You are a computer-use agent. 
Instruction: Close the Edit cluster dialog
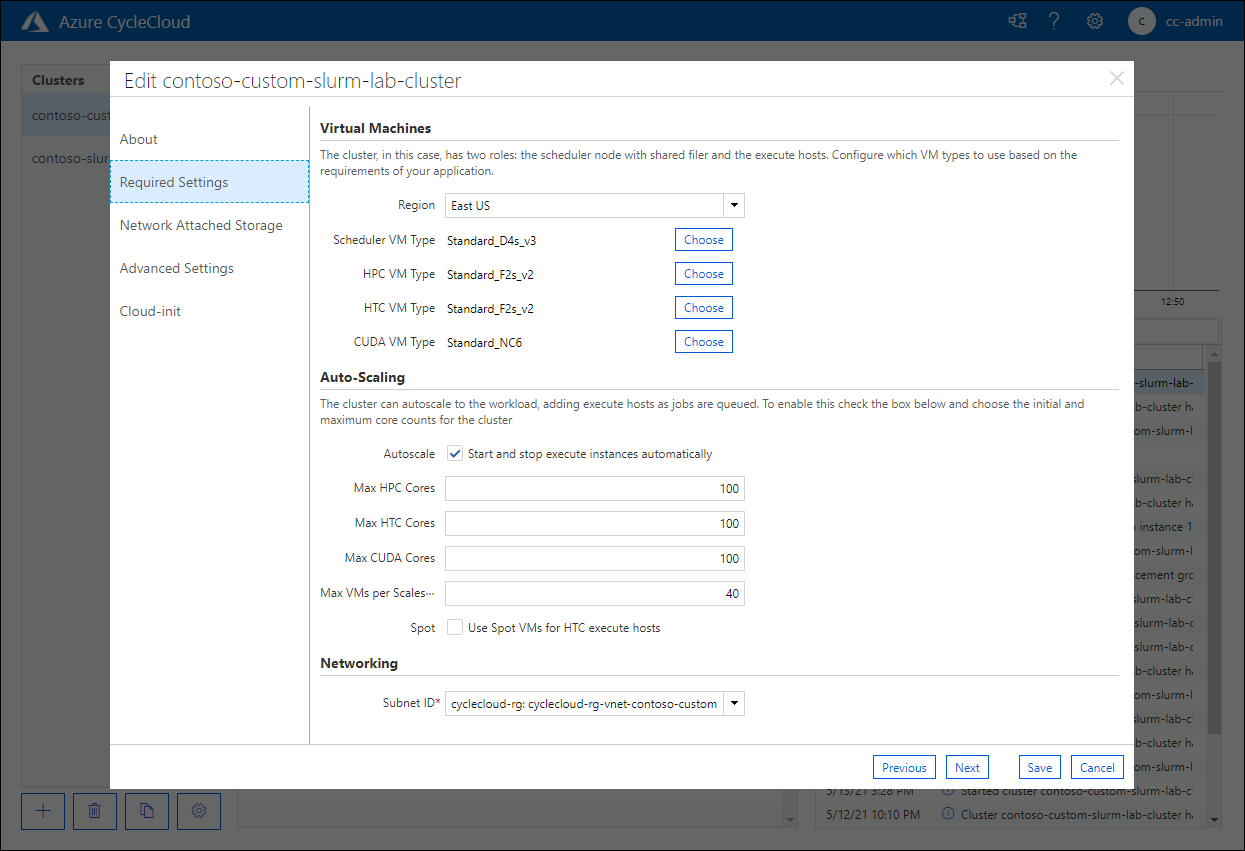[x=1117, y=79]
